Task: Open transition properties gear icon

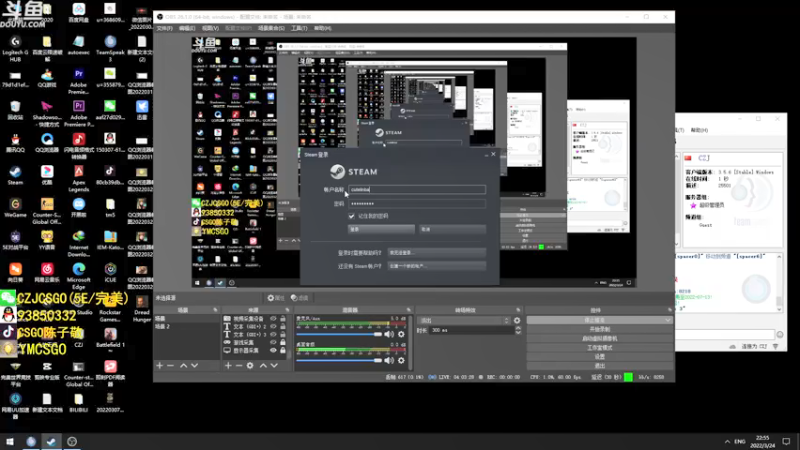Action: point(517,320)
